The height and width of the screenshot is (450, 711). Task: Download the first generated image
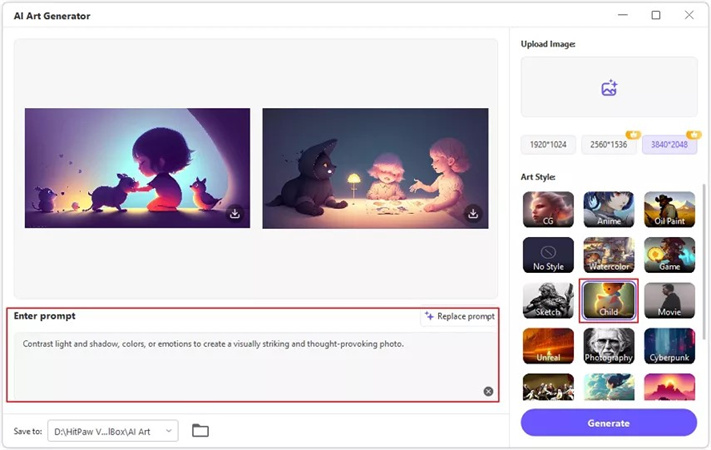pos(234,213)
